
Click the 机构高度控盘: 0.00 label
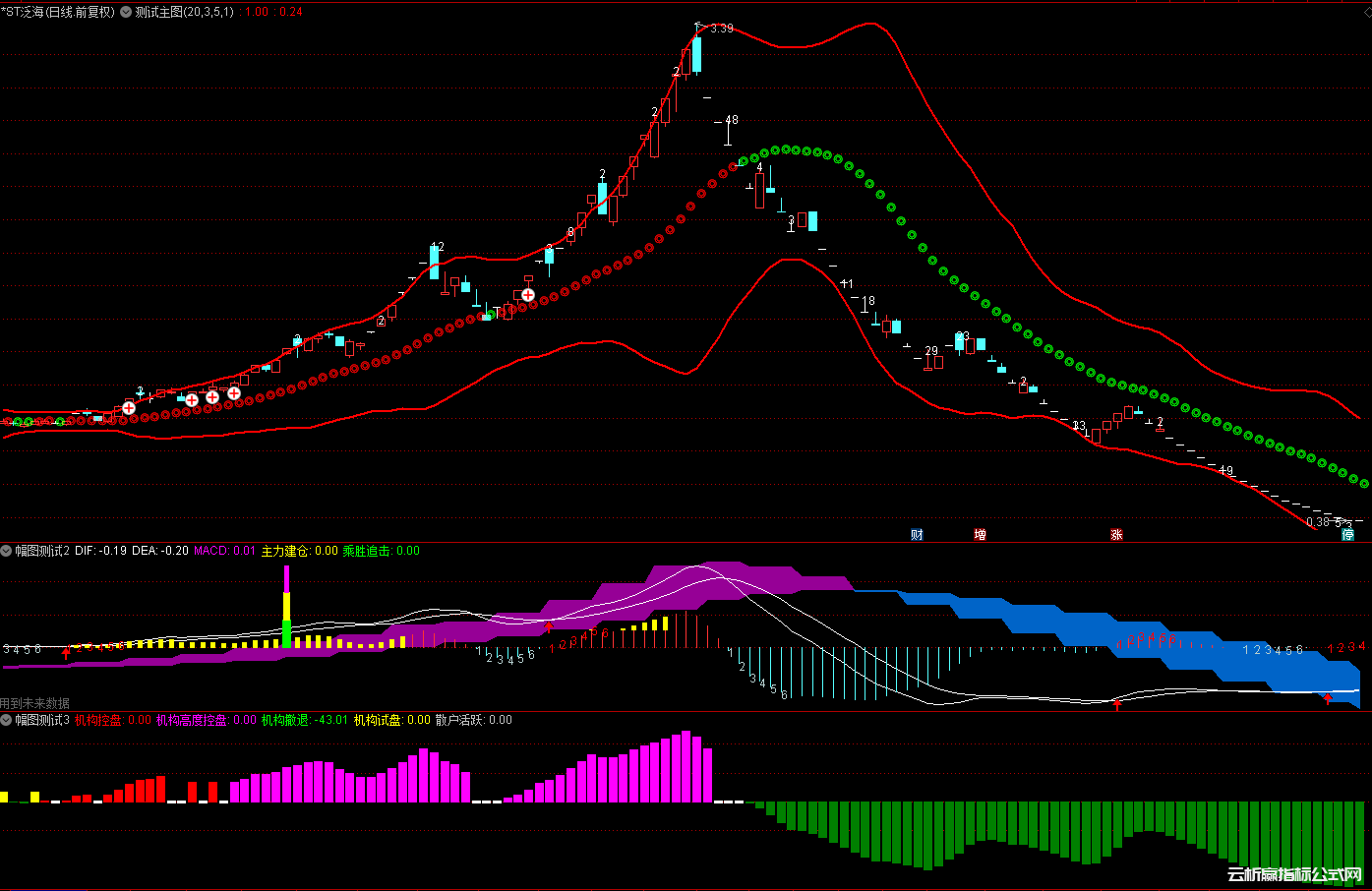(207, 720)
